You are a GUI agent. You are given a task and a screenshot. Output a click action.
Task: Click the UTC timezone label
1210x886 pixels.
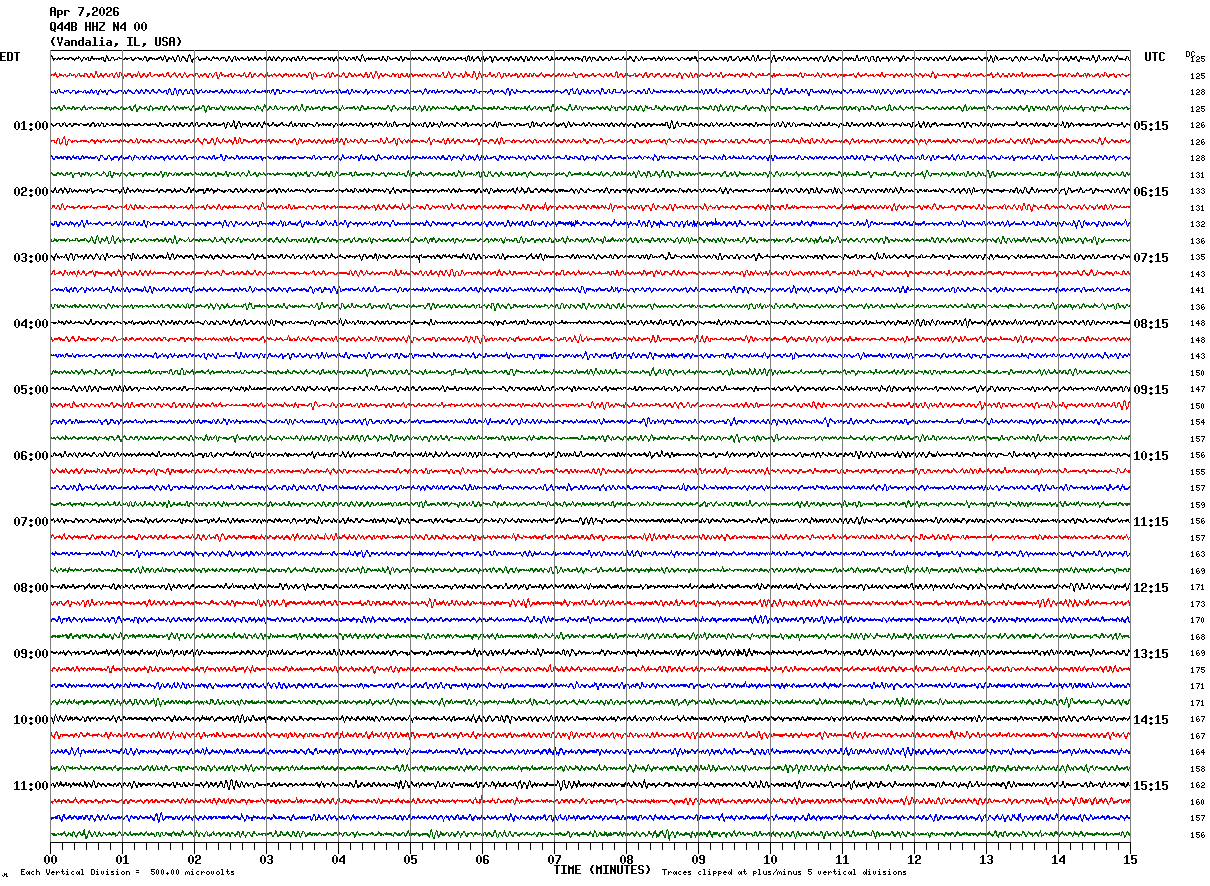pos(1155,57)
